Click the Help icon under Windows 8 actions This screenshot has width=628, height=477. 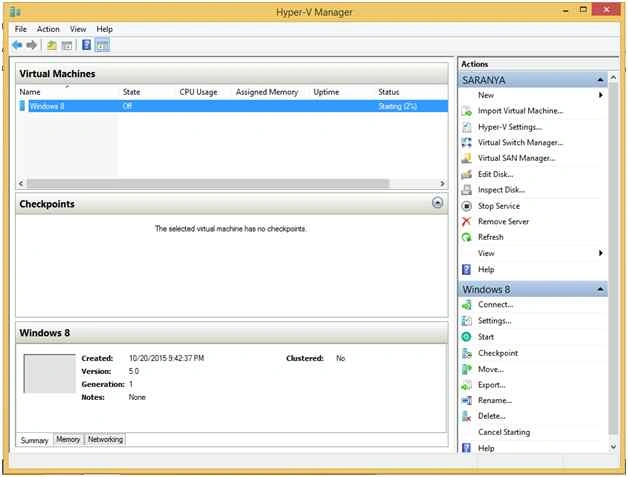point(466,448)
